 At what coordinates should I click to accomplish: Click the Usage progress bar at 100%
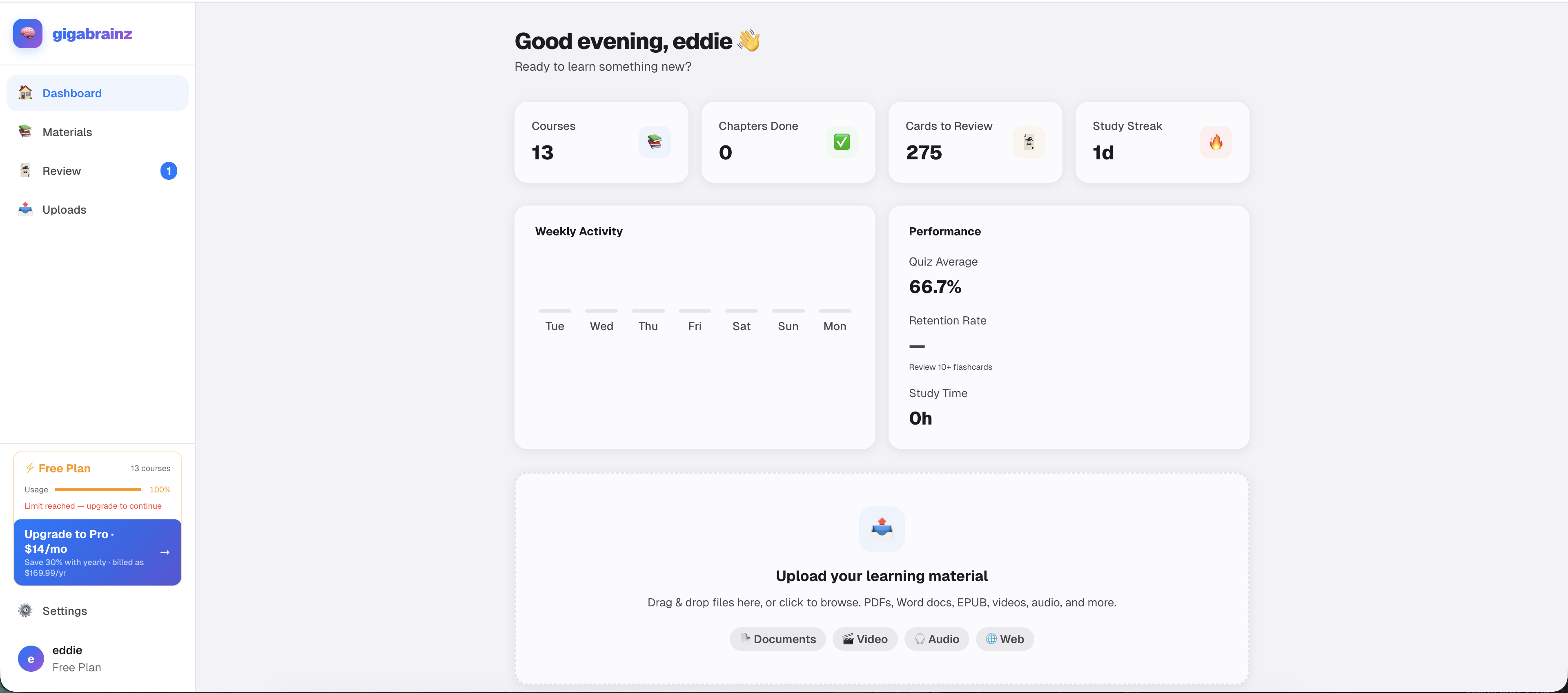pos(98,489)
